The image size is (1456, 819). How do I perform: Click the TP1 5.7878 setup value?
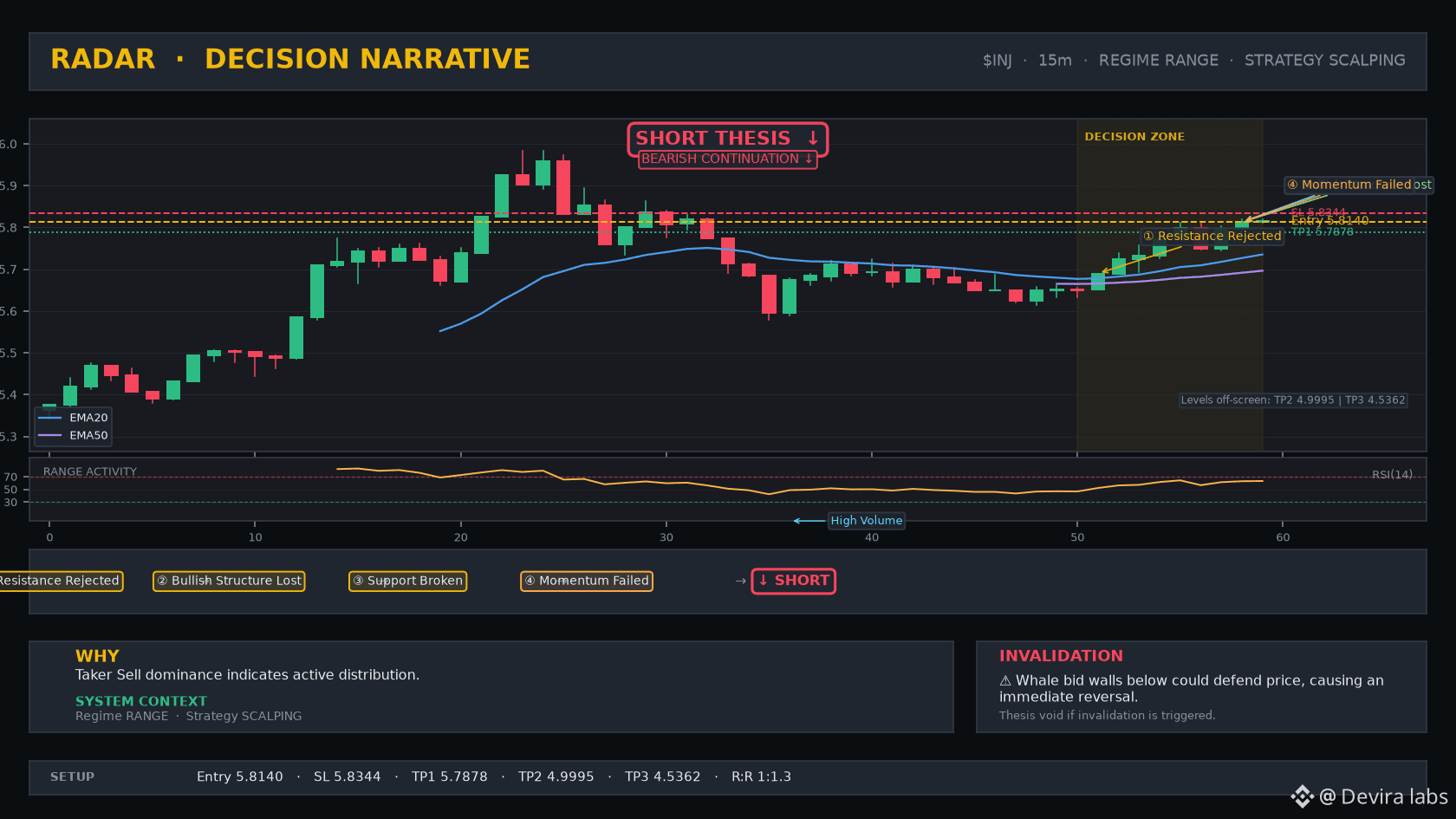click(450, 777)
